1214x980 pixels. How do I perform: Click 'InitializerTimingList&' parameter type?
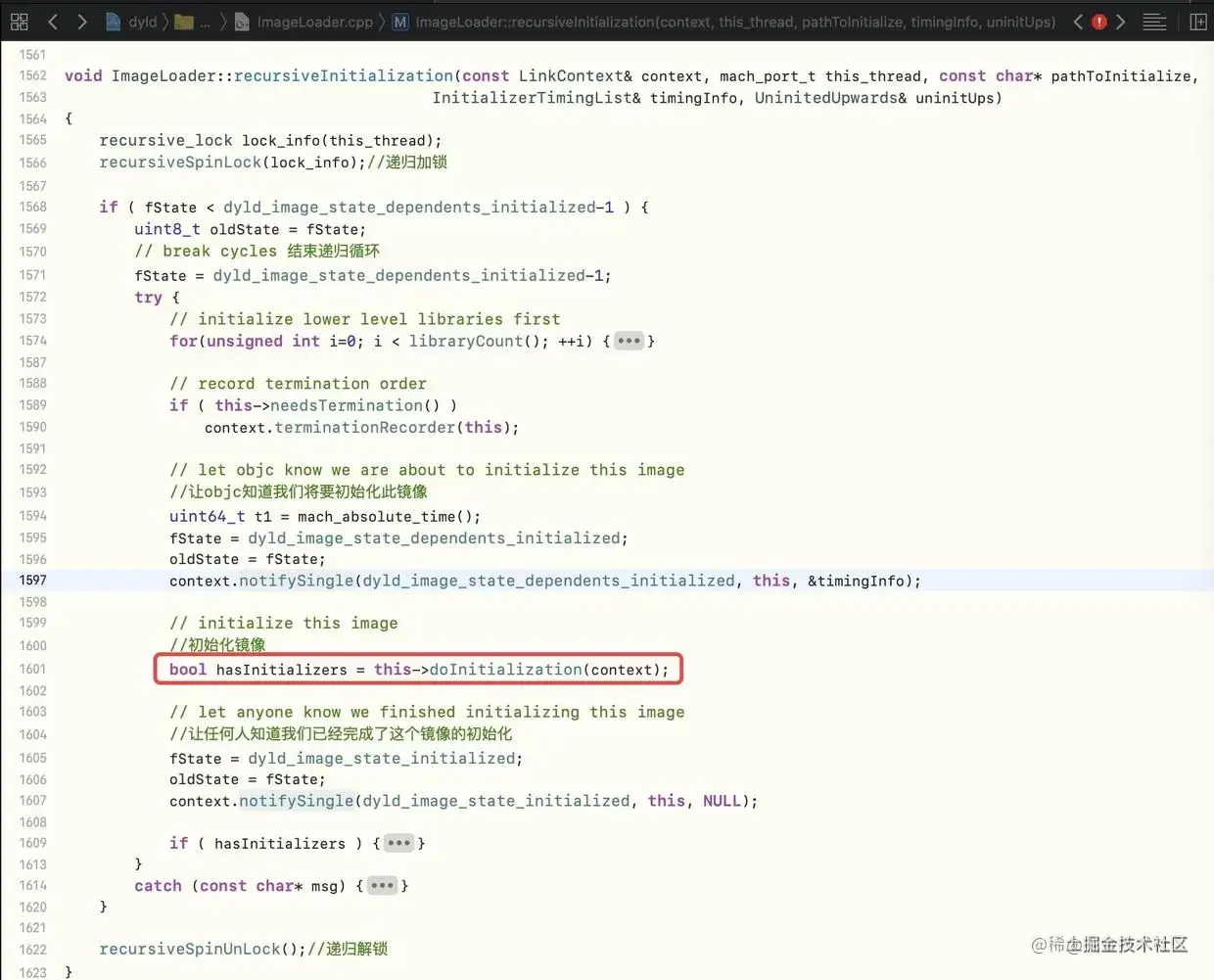(x=537, y=98)
